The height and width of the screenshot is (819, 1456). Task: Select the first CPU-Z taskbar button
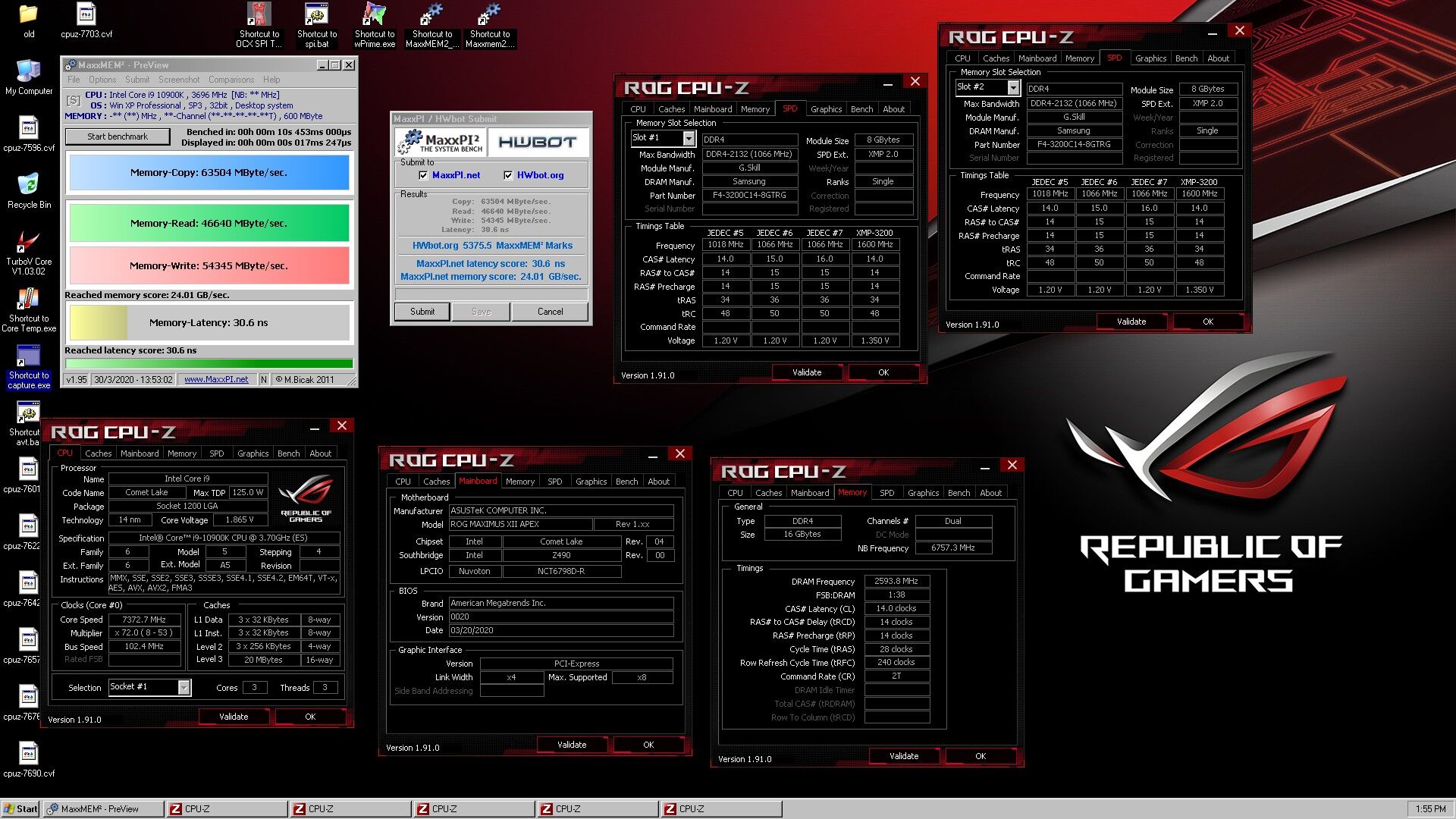click(227, 809)
